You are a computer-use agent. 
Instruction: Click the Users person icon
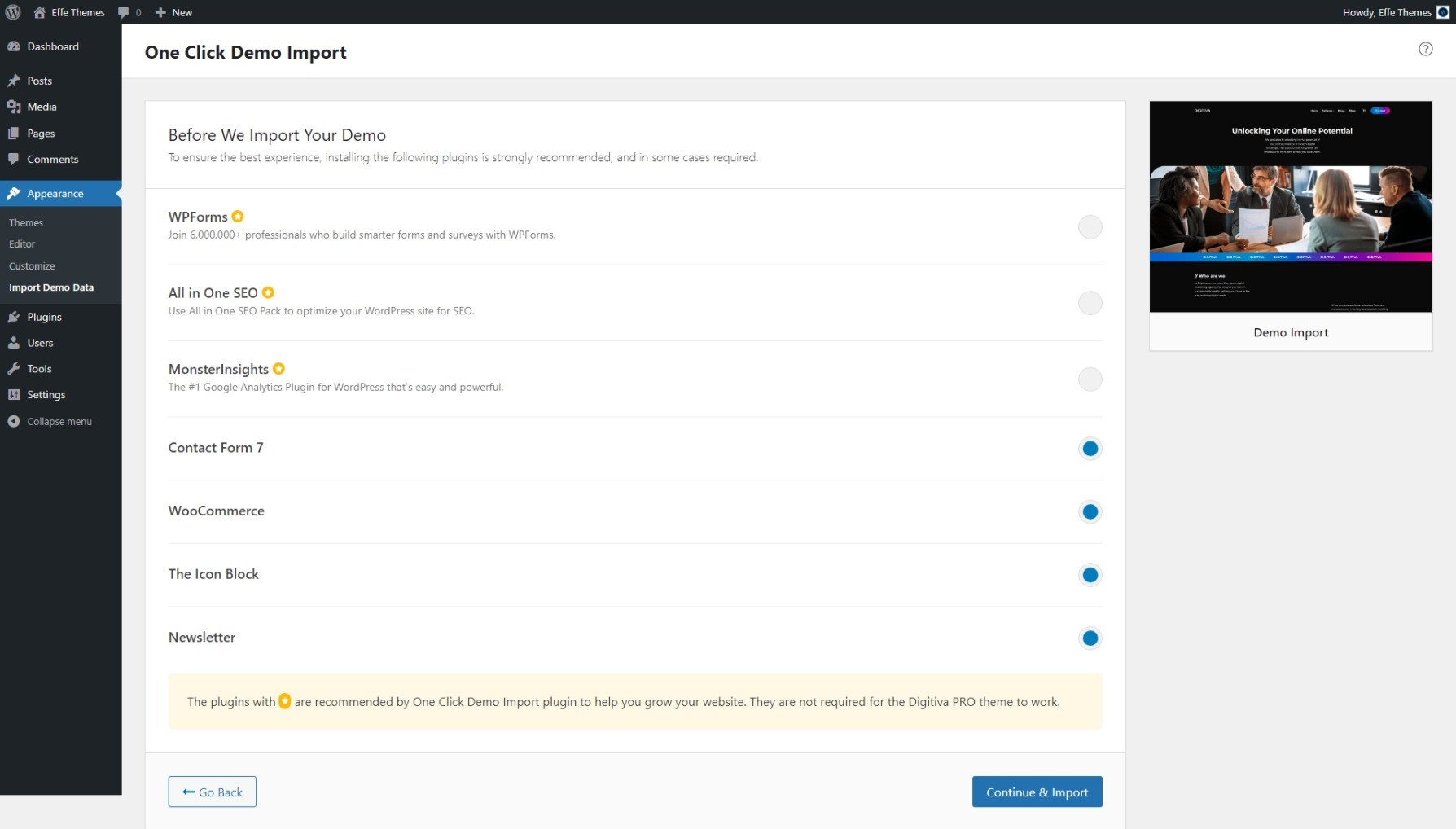14,343
